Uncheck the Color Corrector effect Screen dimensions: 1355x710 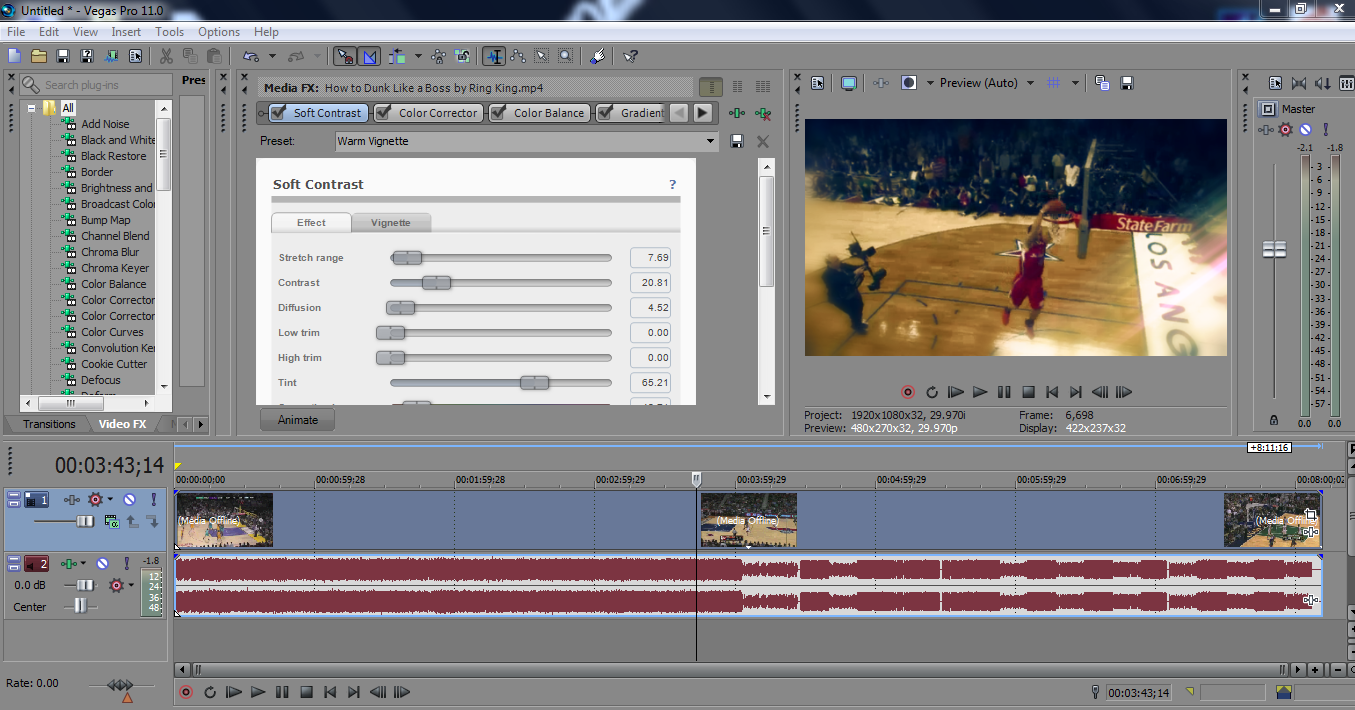(383, 113)
